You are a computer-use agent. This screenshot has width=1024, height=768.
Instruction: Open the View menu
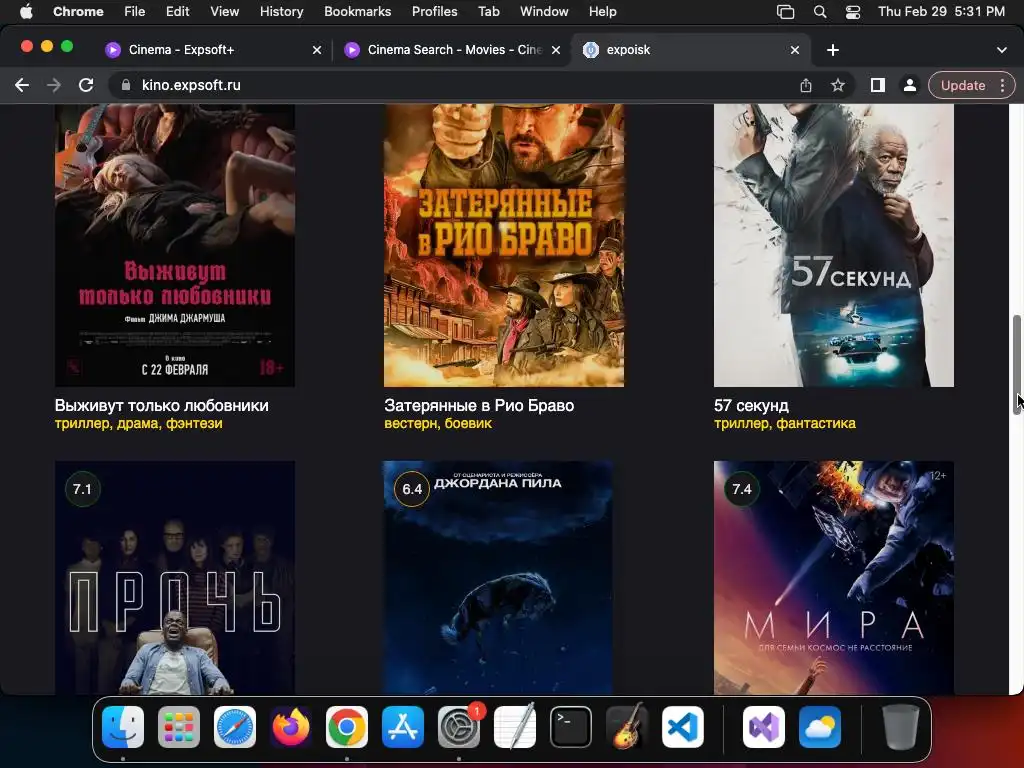coord(224,12)
